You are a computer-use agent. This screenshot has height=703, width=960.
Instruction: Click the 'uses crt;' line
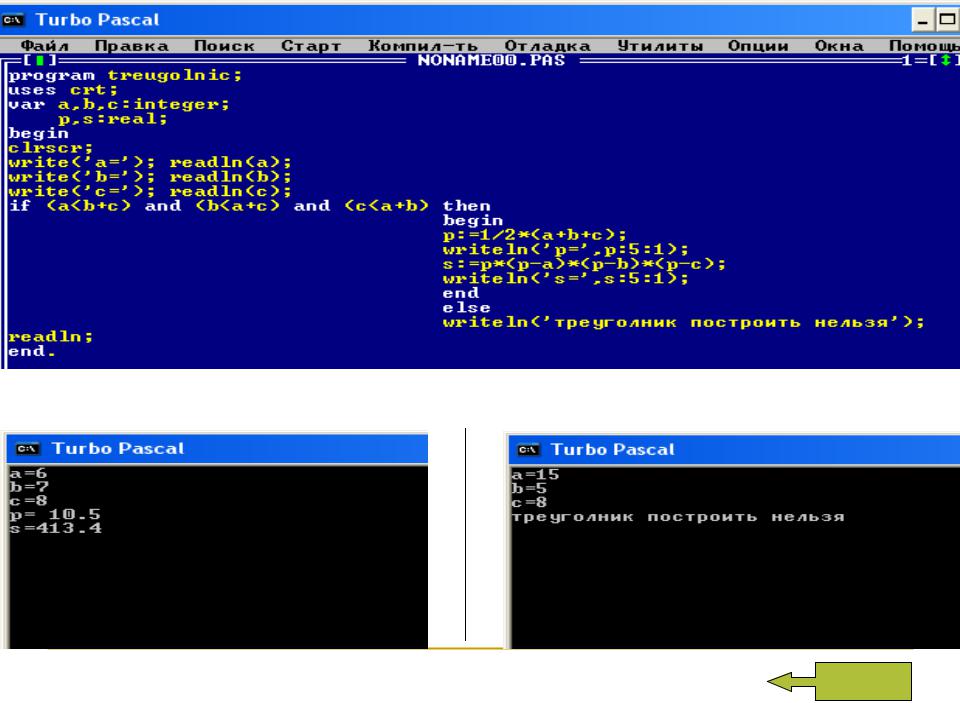(62, 89)
